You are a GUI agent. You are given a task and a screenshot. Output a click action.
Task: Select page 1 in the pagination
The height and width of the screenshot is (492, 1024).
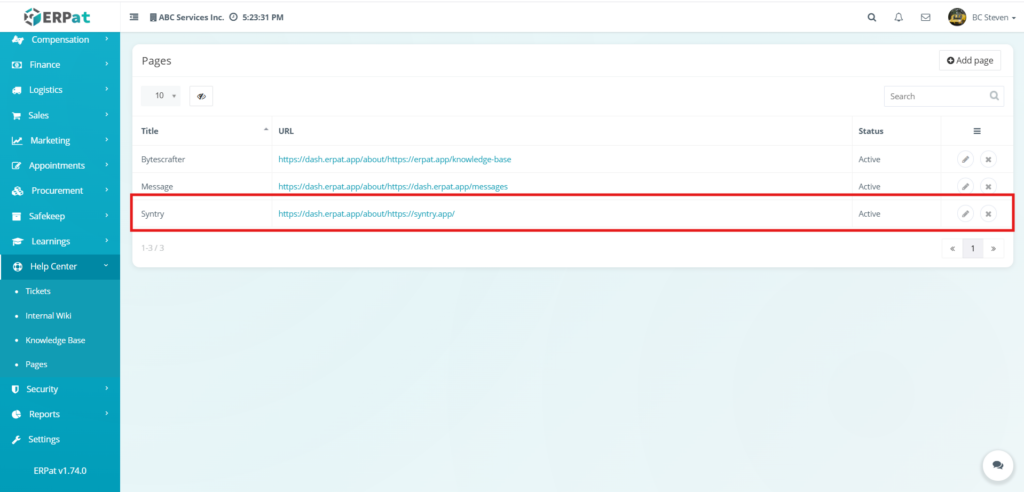tap(973, 248)
